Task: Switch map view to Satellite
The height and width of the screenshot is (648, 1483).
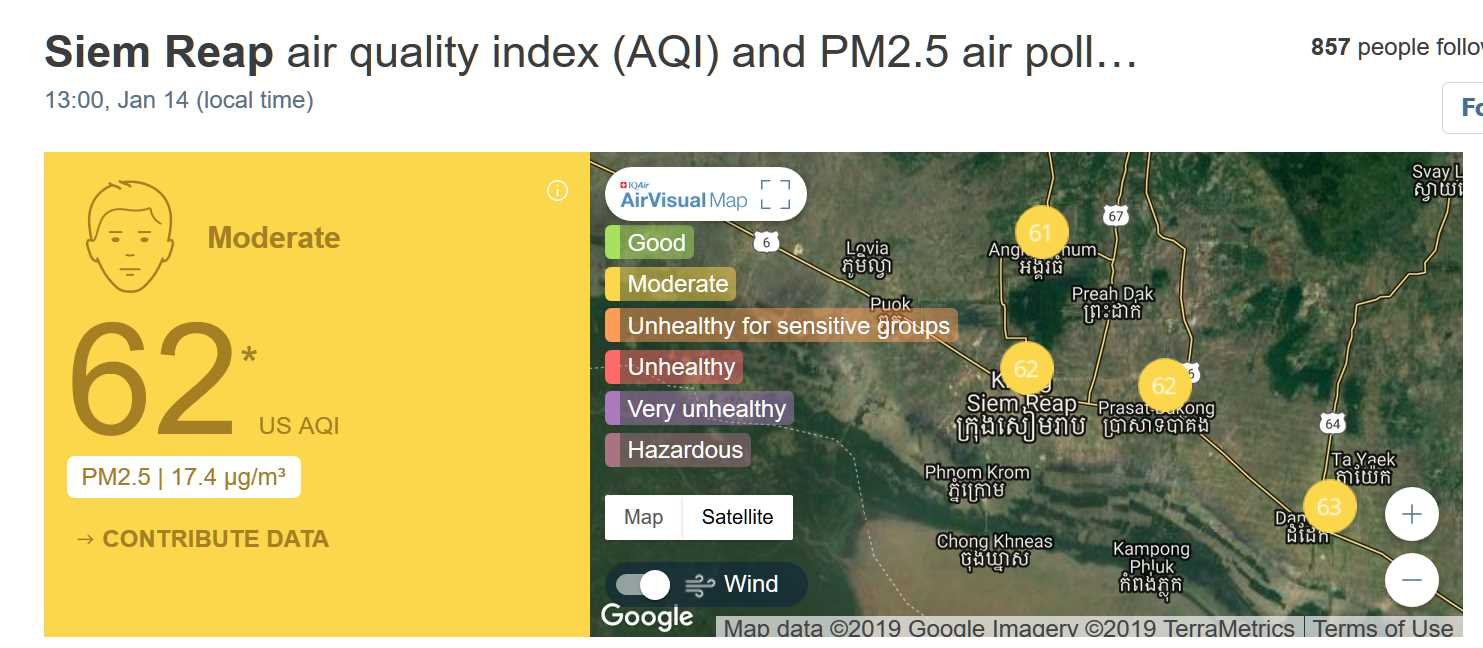Action: pyautogui.click(x=737, y=517)
